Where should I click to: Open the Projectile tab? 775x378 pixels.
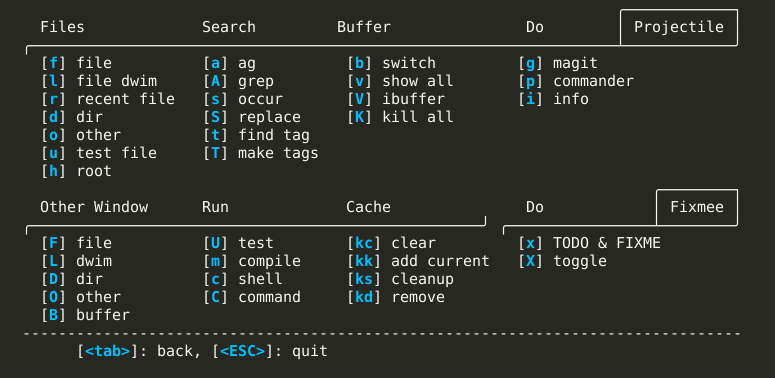[679, 27]
